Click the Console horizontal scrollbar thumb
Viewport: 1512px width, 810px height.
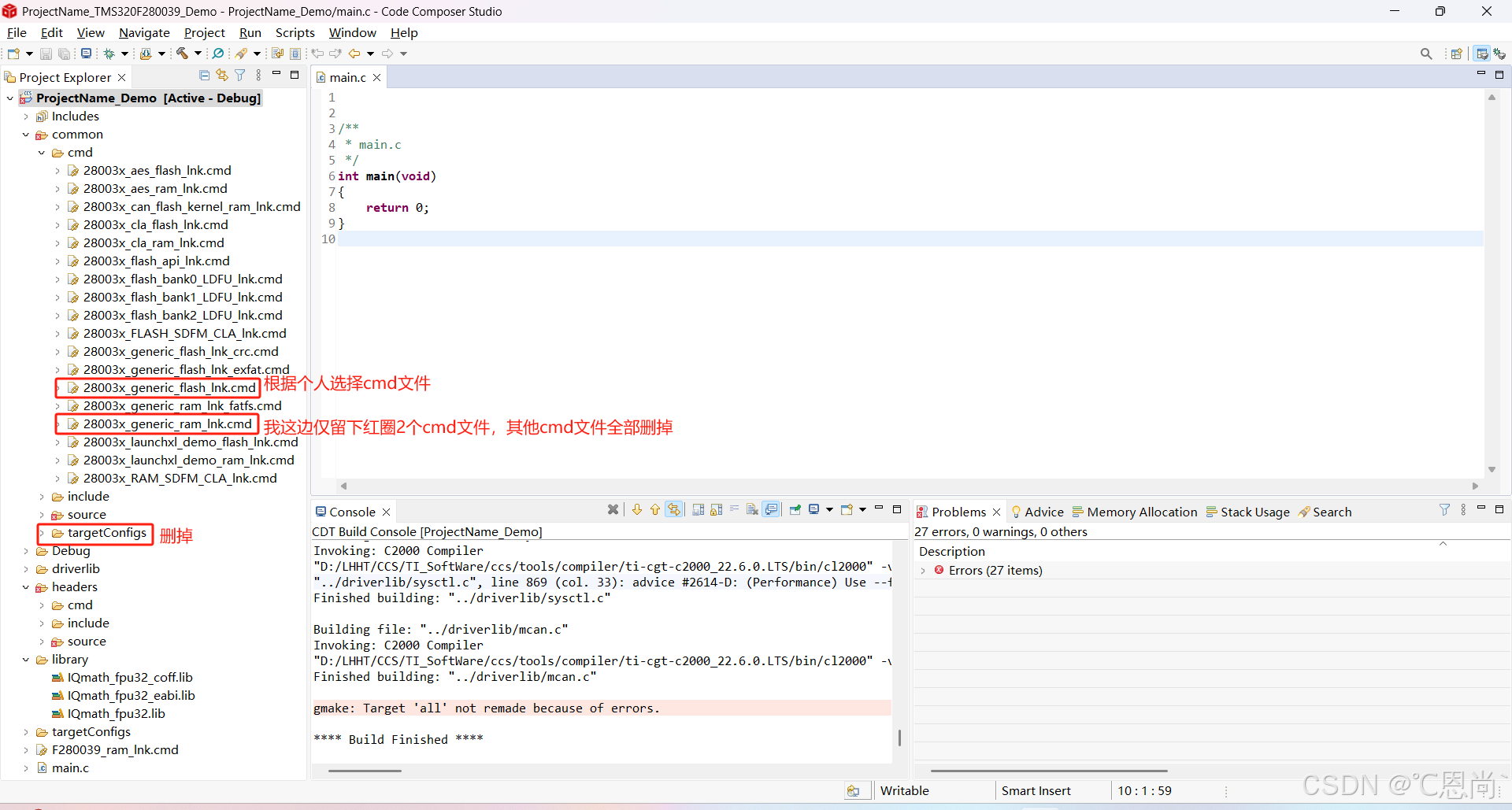point(365,771)
